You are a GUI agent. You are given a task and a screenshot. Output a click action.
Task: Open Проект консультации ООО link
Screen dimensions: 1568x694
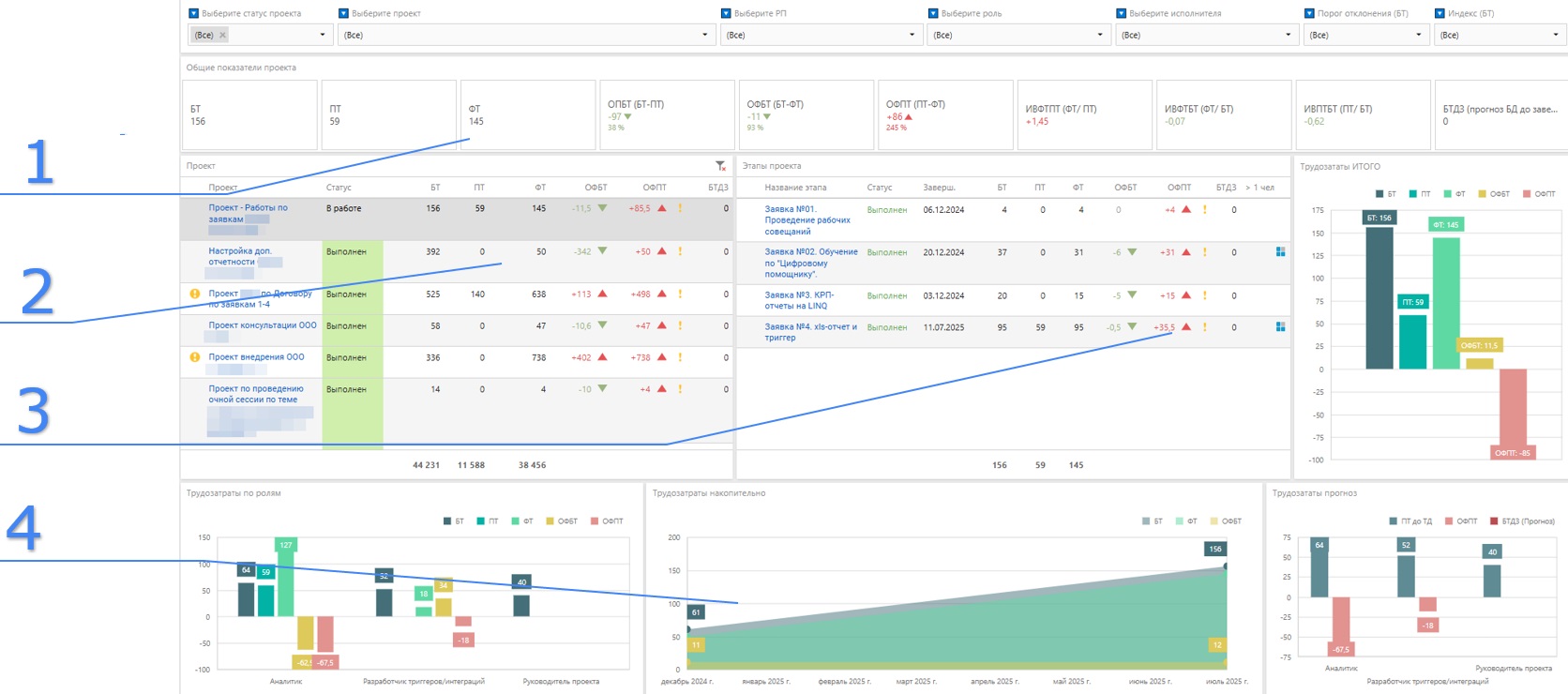coord(263,326)
